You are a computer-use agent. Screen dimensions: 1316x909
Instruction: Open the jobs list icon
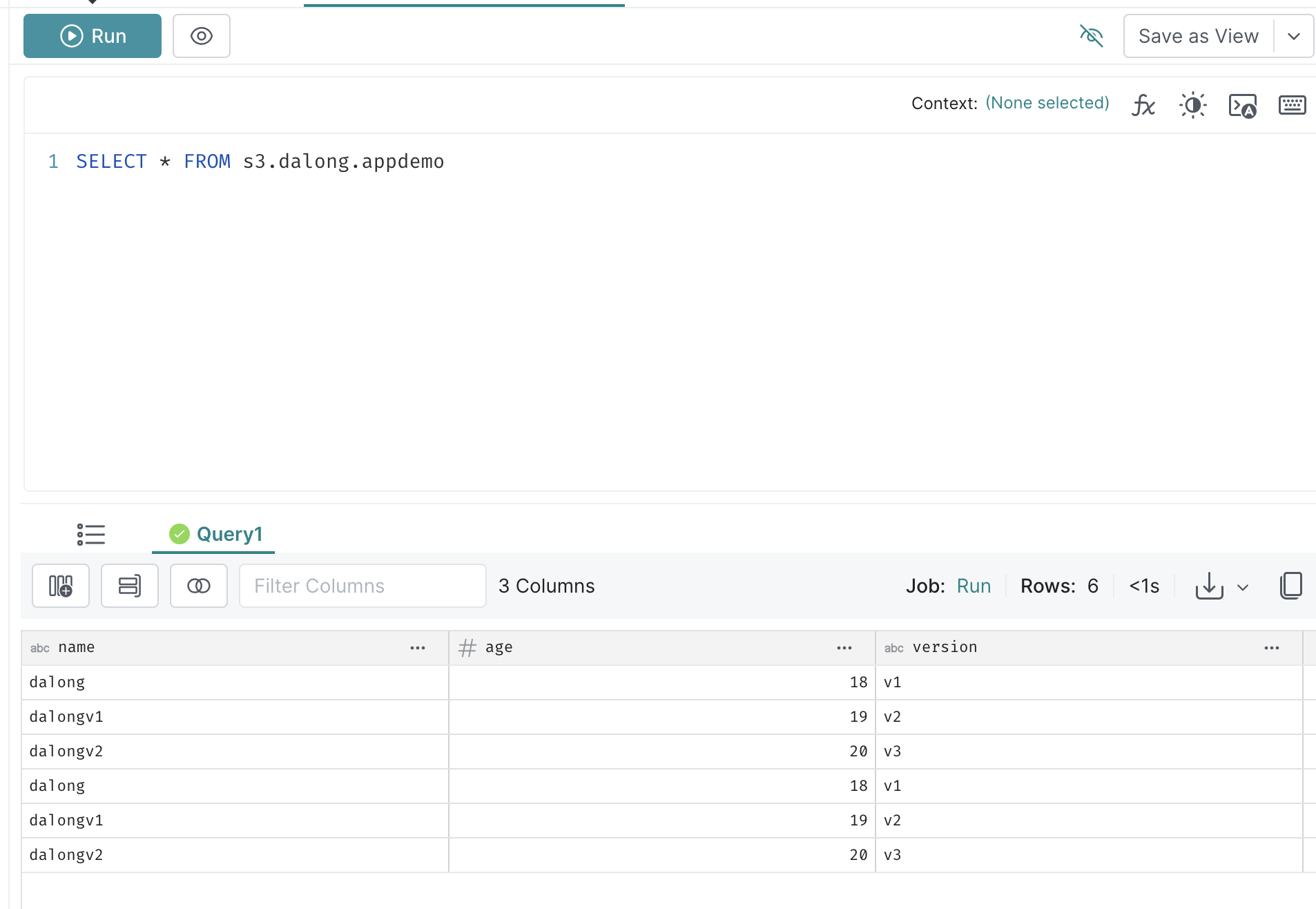click(91, 534)
